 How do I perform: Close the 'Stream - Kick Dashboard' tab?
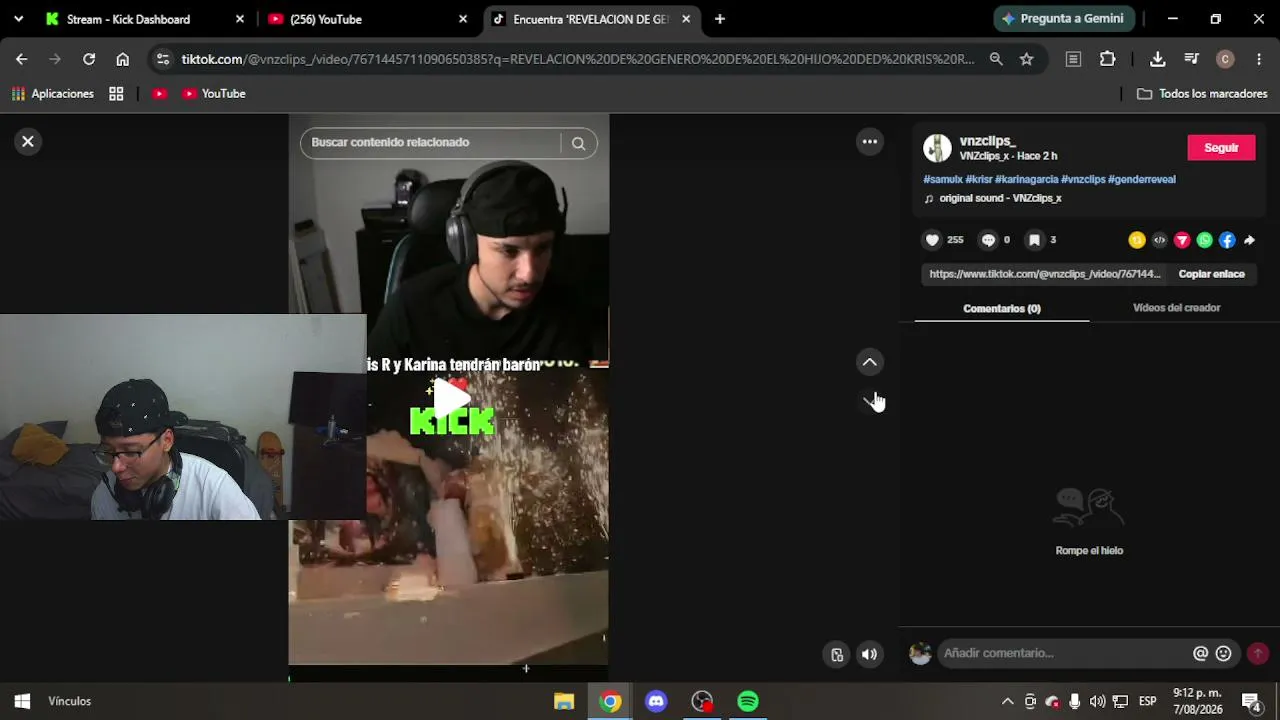(x=240, y=19)
